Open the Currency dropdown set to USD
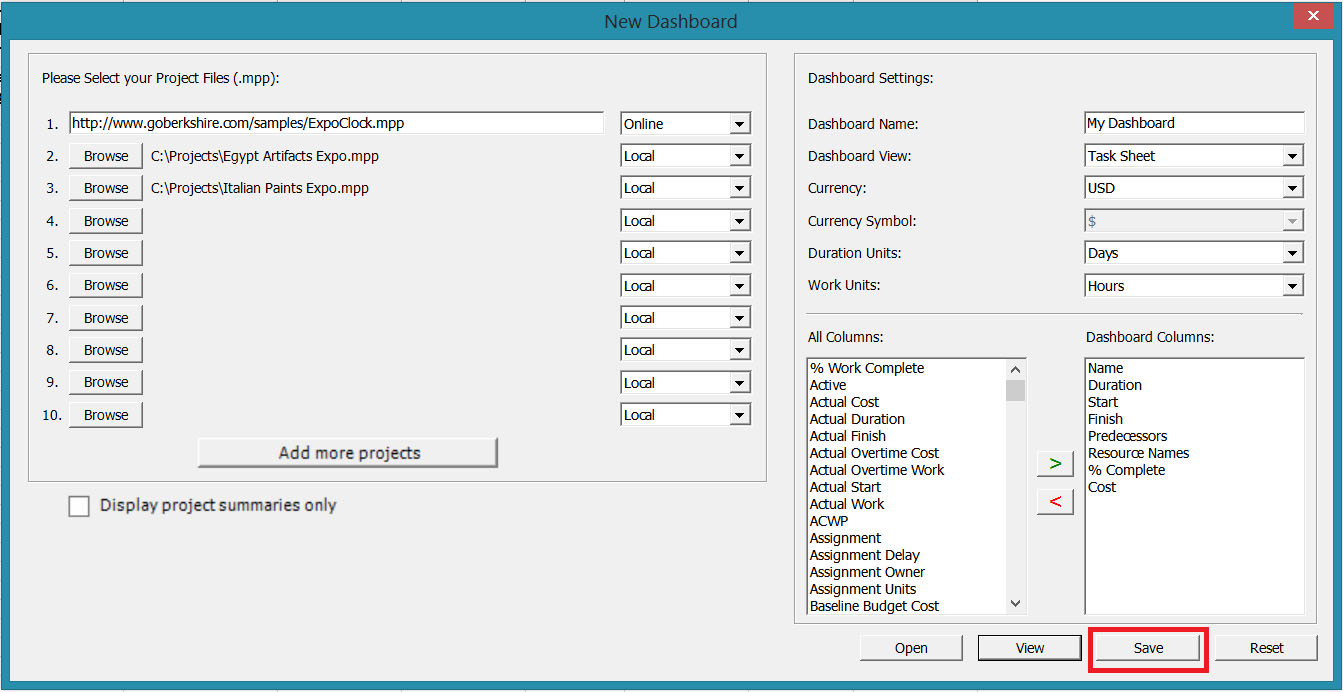The width and height of the screenshot is (1343, 692). click(x=1294, y=187)
